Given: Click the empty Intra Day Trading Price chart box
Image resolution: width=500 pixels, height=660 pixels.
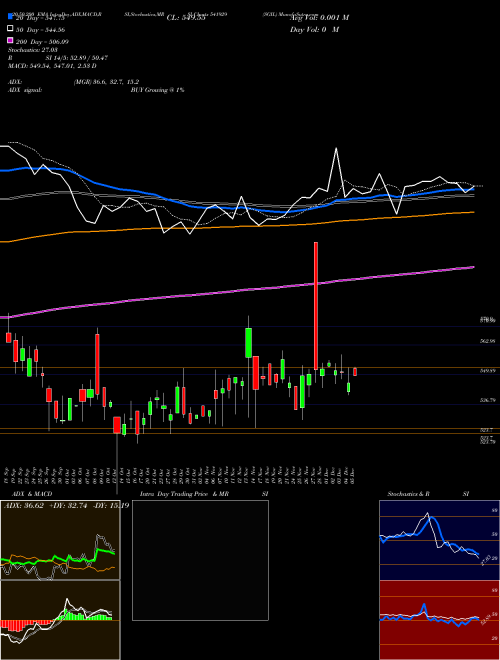Looking at the screenshot, I should (200, 560).
